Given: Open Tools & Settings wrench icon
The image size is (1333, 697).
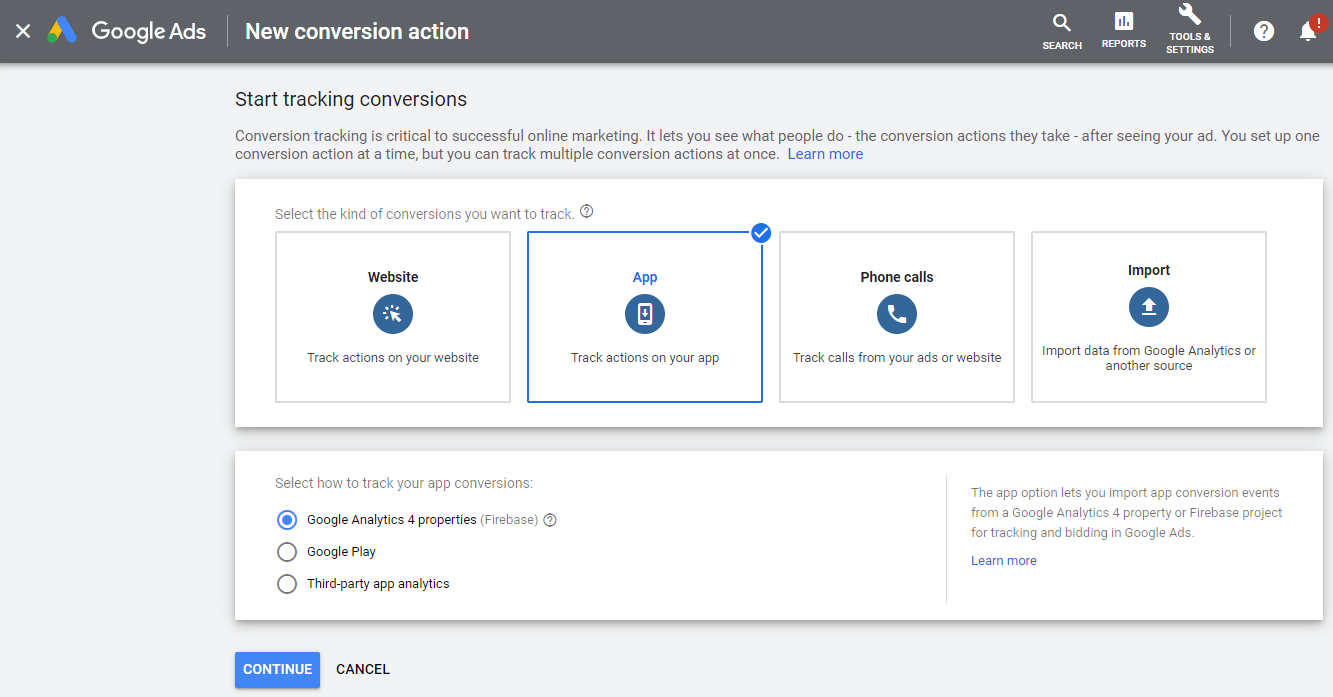Looking at the screenshot, I should [x=1189, y=15].
